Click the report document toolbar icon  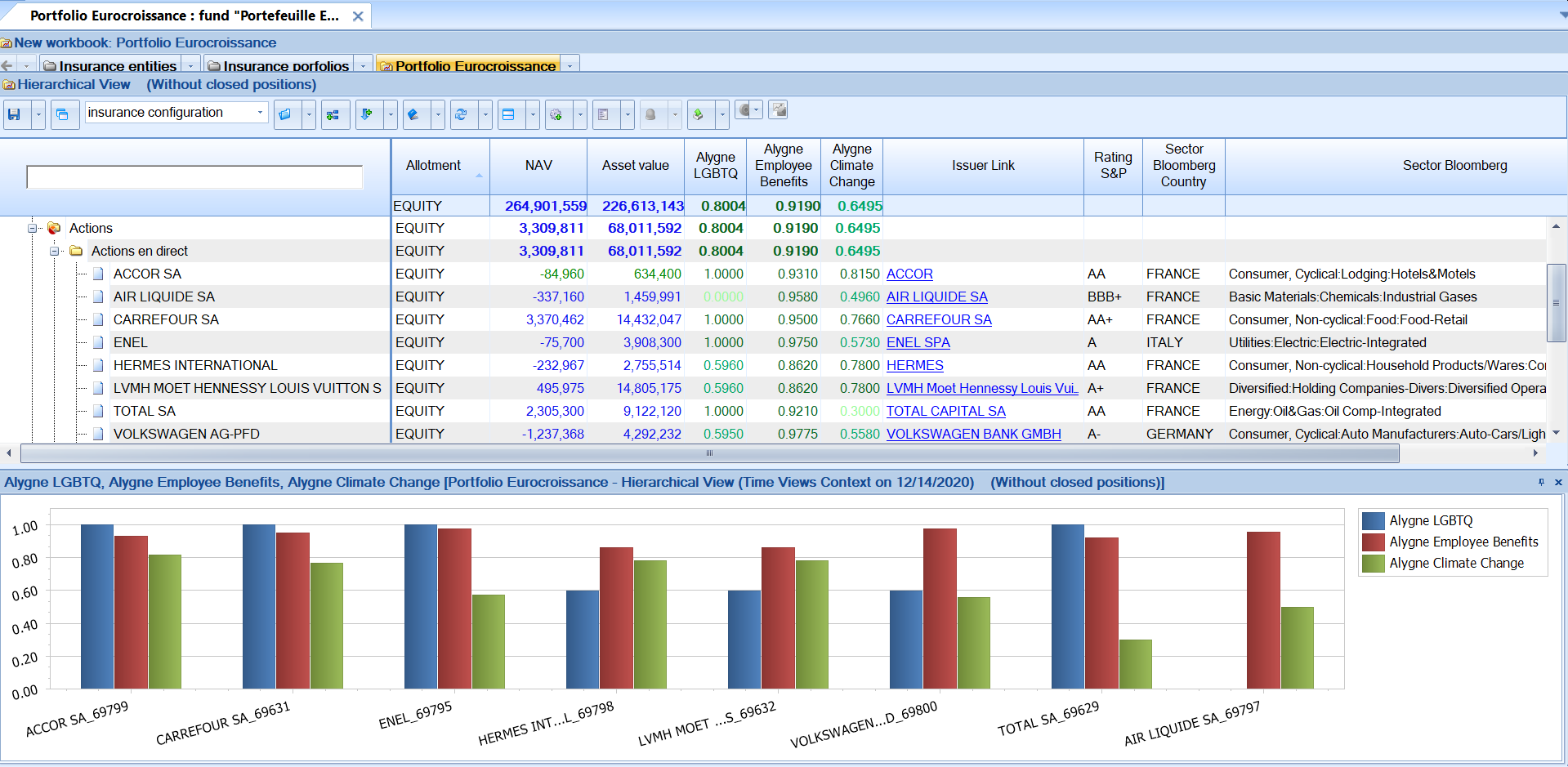pyautogui.click(x=603, y=114)
